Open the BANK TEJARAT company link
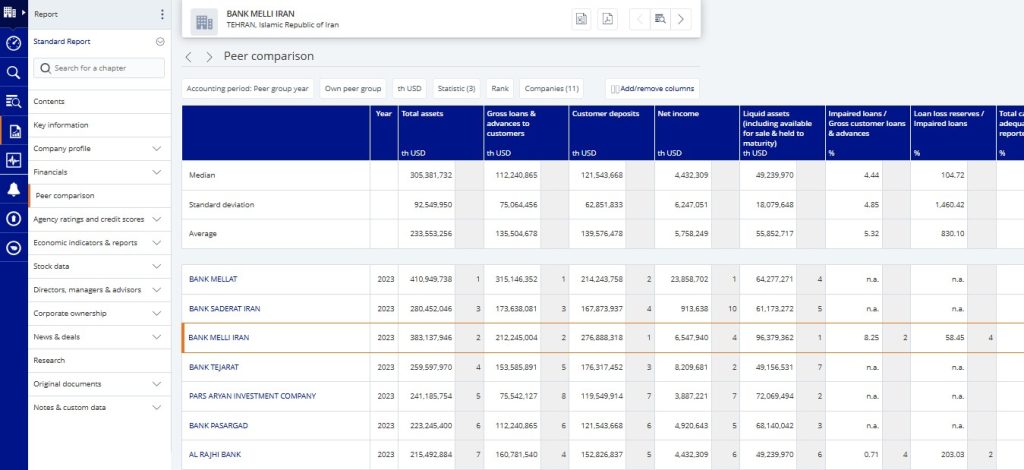Viewport: 1024px width, 470px height. 214,367
